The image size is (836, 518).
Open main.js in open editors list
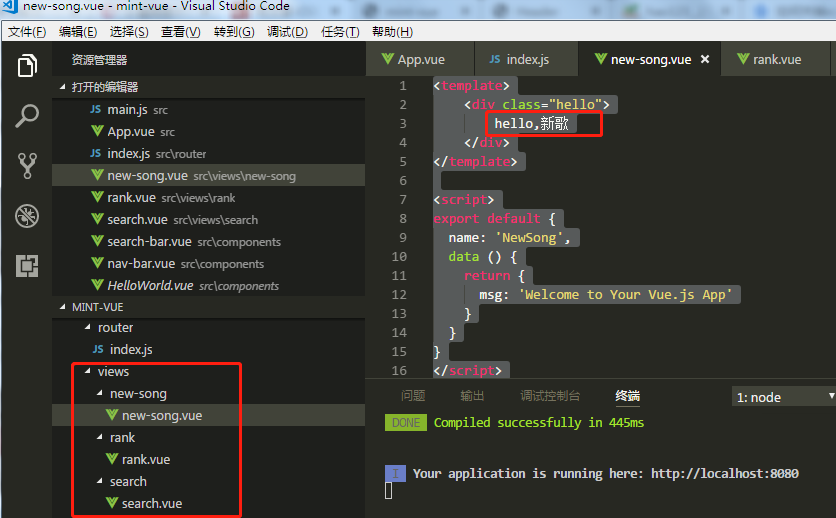click(208, 109)
